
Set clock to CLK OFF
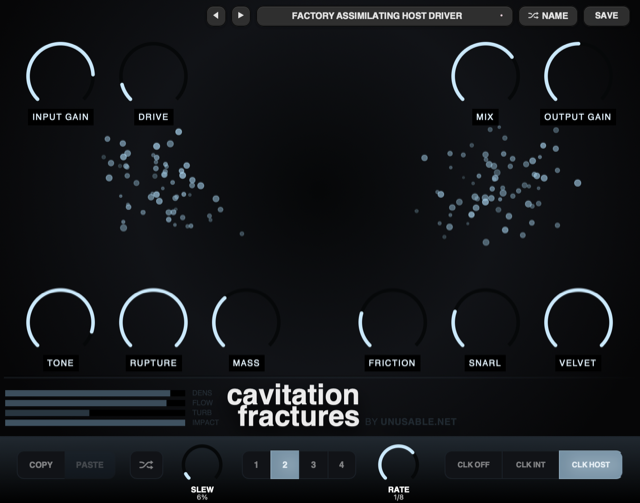(x=473, y=465)
